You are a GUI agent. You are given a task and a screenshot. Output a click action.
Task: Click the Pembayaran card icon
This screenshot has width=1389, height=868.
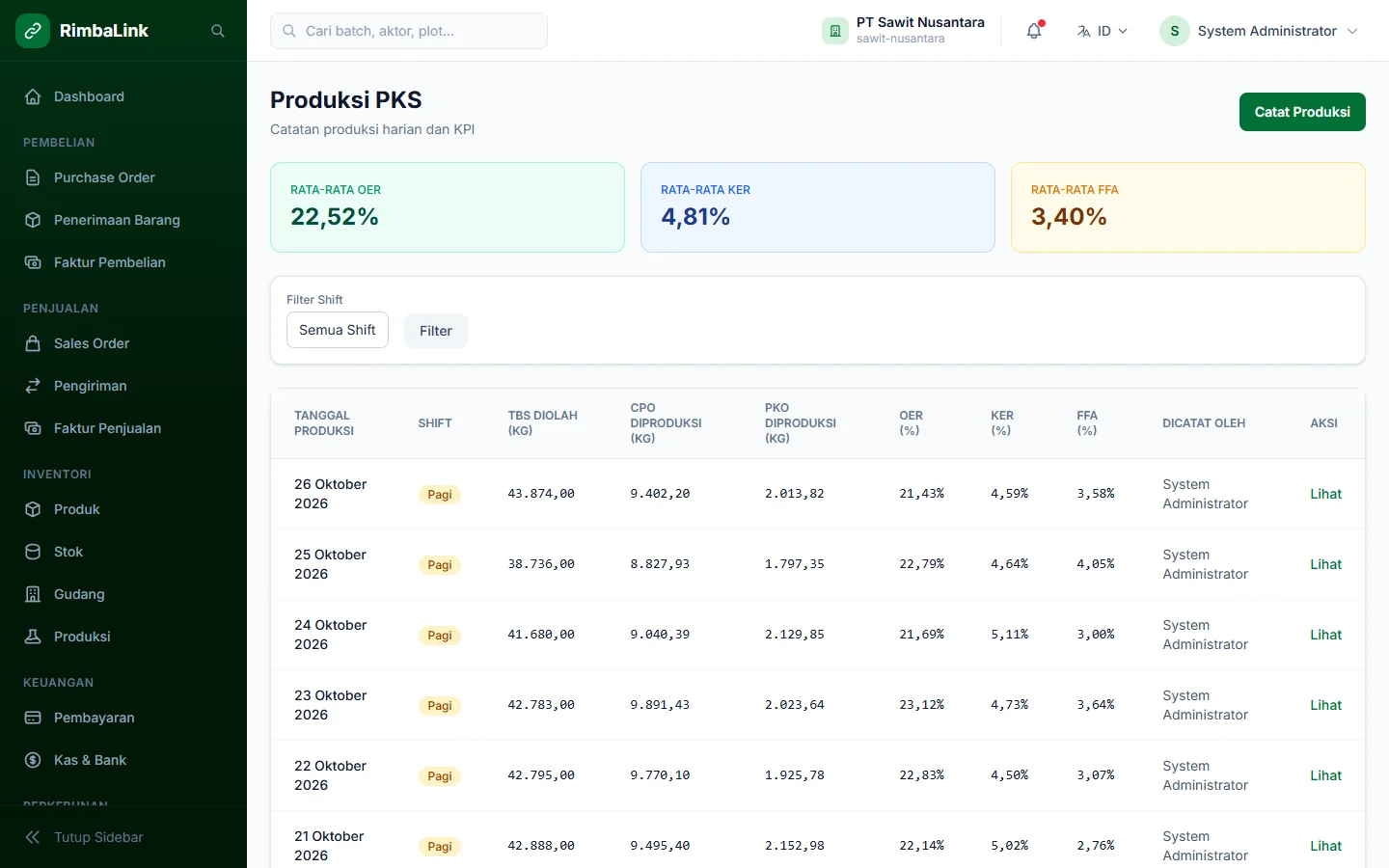33,718
